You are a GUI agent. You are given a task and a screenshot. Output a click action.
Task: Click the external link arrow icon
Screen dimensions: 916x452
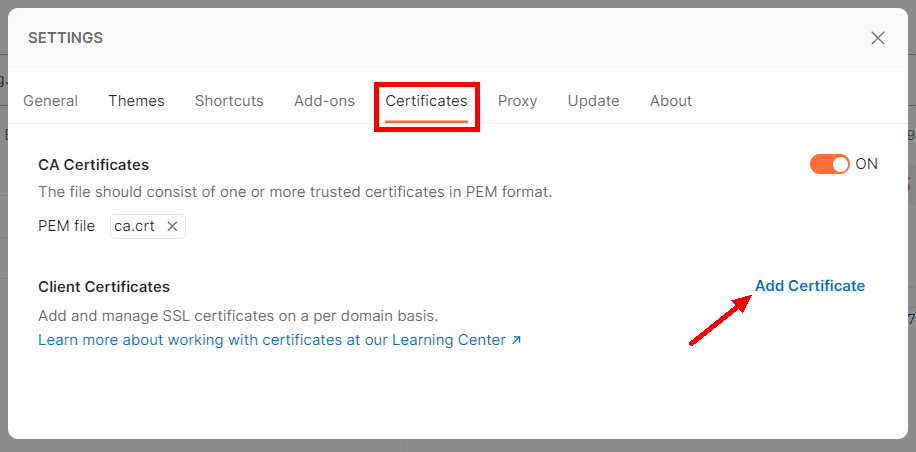click(516, 340)
